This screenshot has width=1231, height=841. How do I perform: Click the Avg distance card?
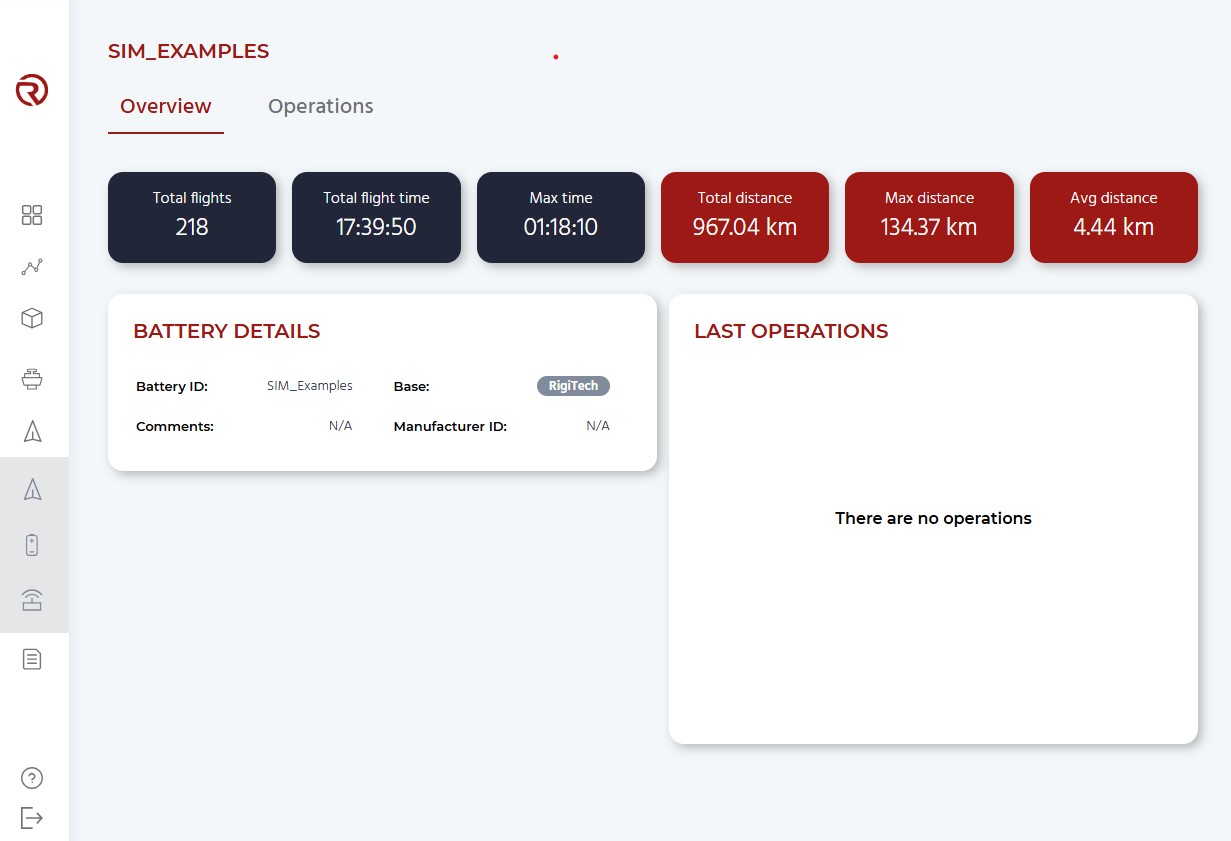click(x=1114, y=217)
